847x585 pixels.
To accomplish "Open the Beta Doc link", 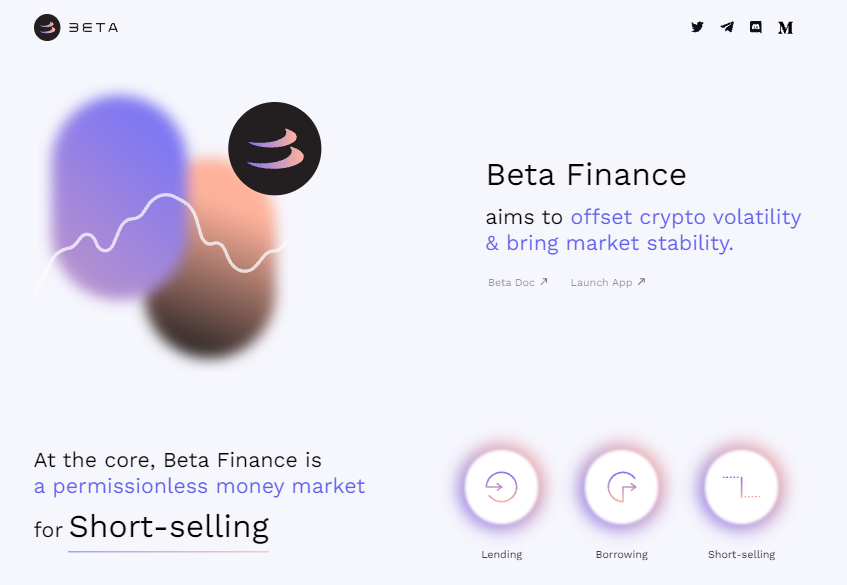I will (x=511, y=282).
